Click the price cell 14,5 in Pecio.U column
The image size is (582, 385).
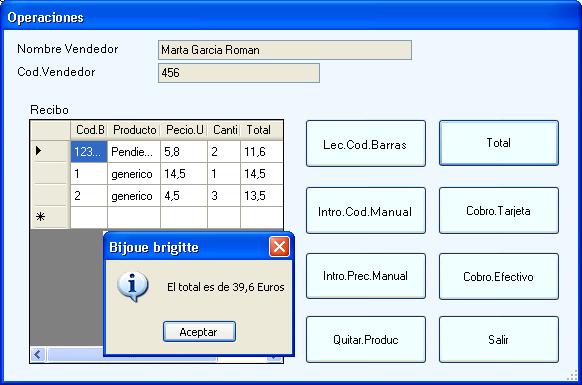pos(184,174)
